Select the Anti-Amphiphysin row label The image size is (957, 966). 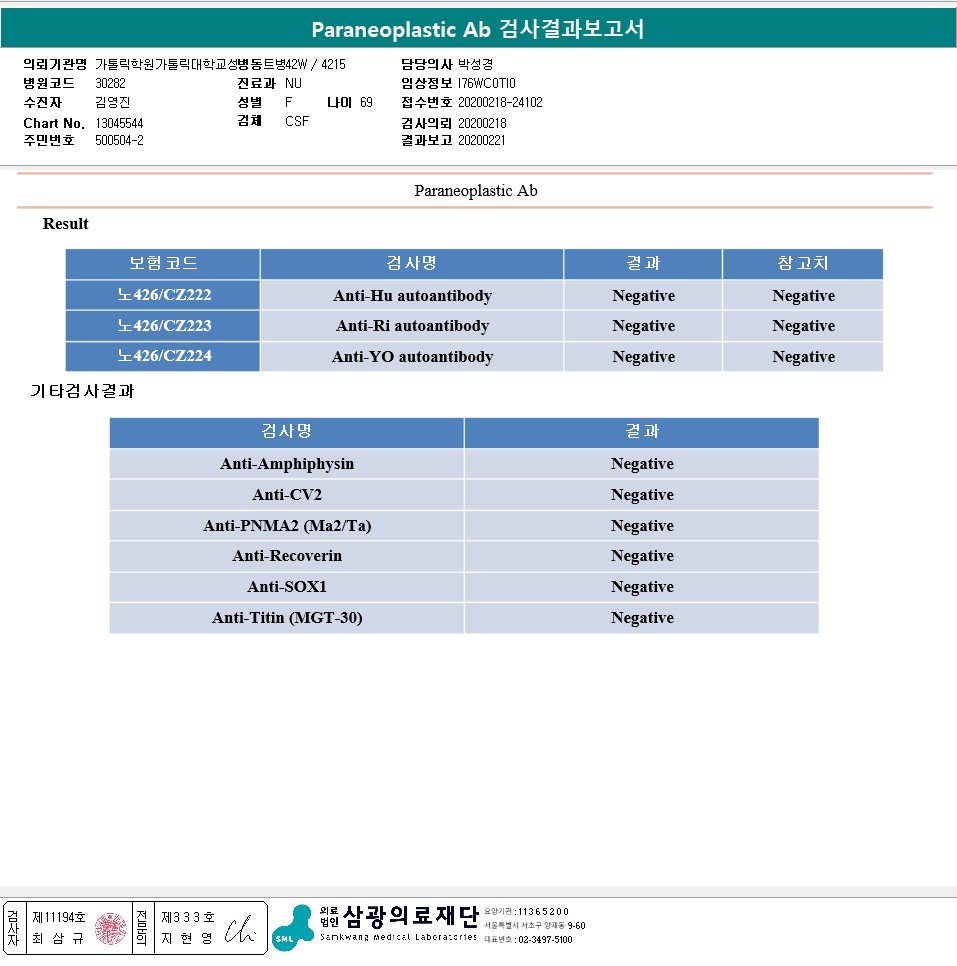coord(287,464)
